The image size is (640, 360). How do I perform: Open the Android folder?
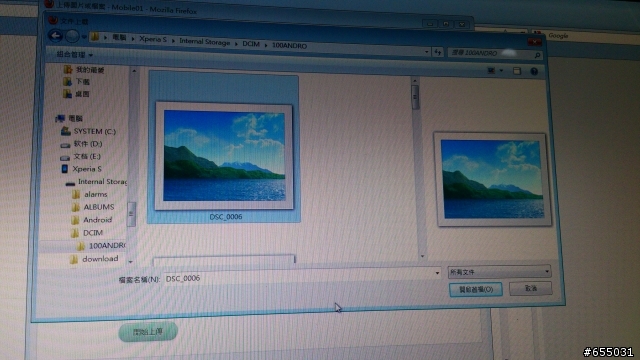tap(98, 220)
